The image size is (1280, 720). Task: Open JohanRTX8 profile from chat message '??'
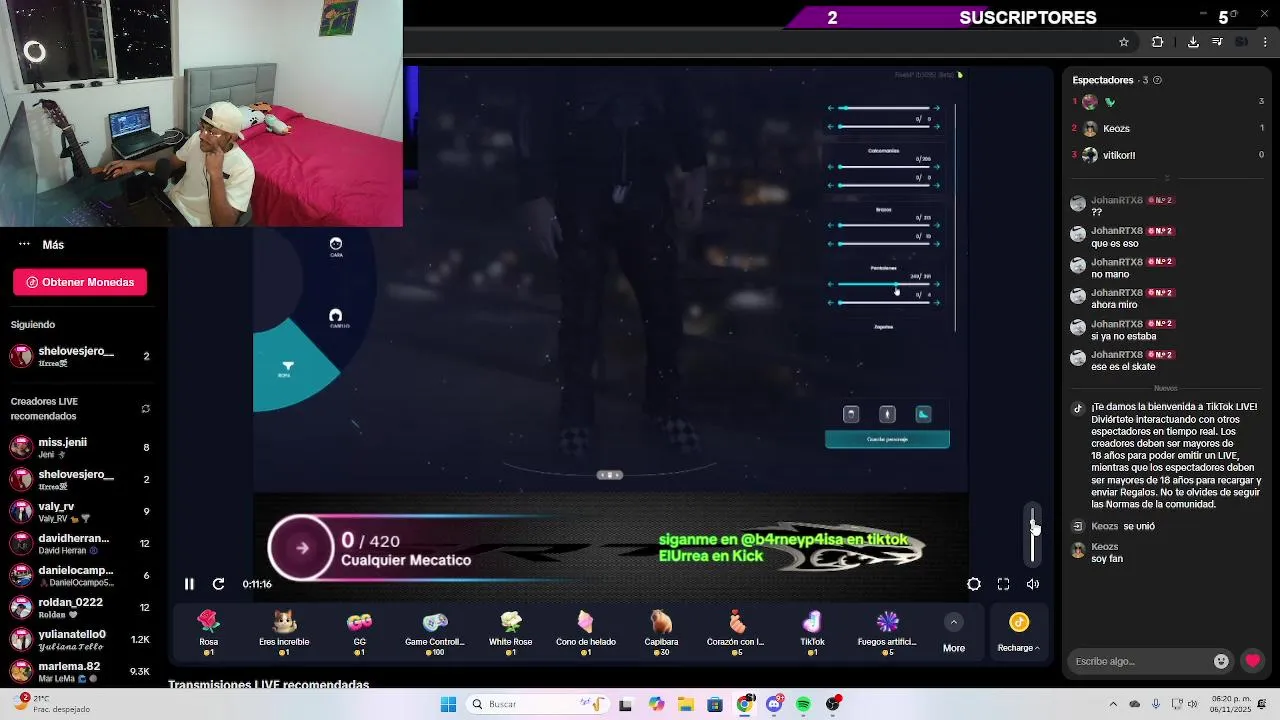tap(1117, 200)
